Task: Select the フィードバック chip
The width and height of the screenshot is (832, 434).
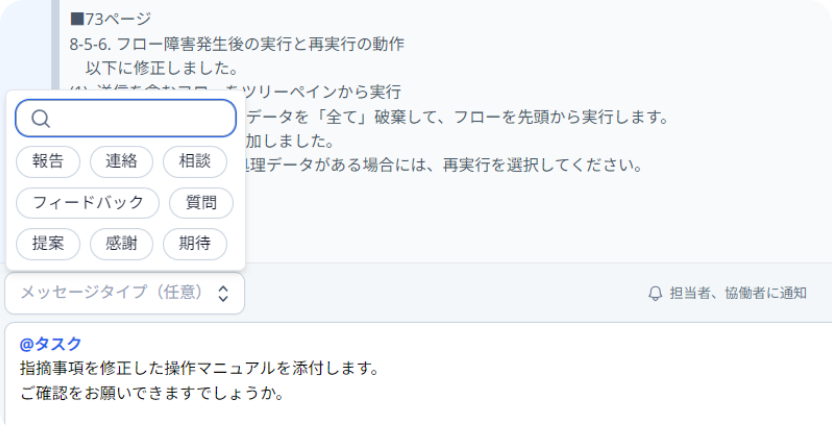Action: tap(88, 203)
